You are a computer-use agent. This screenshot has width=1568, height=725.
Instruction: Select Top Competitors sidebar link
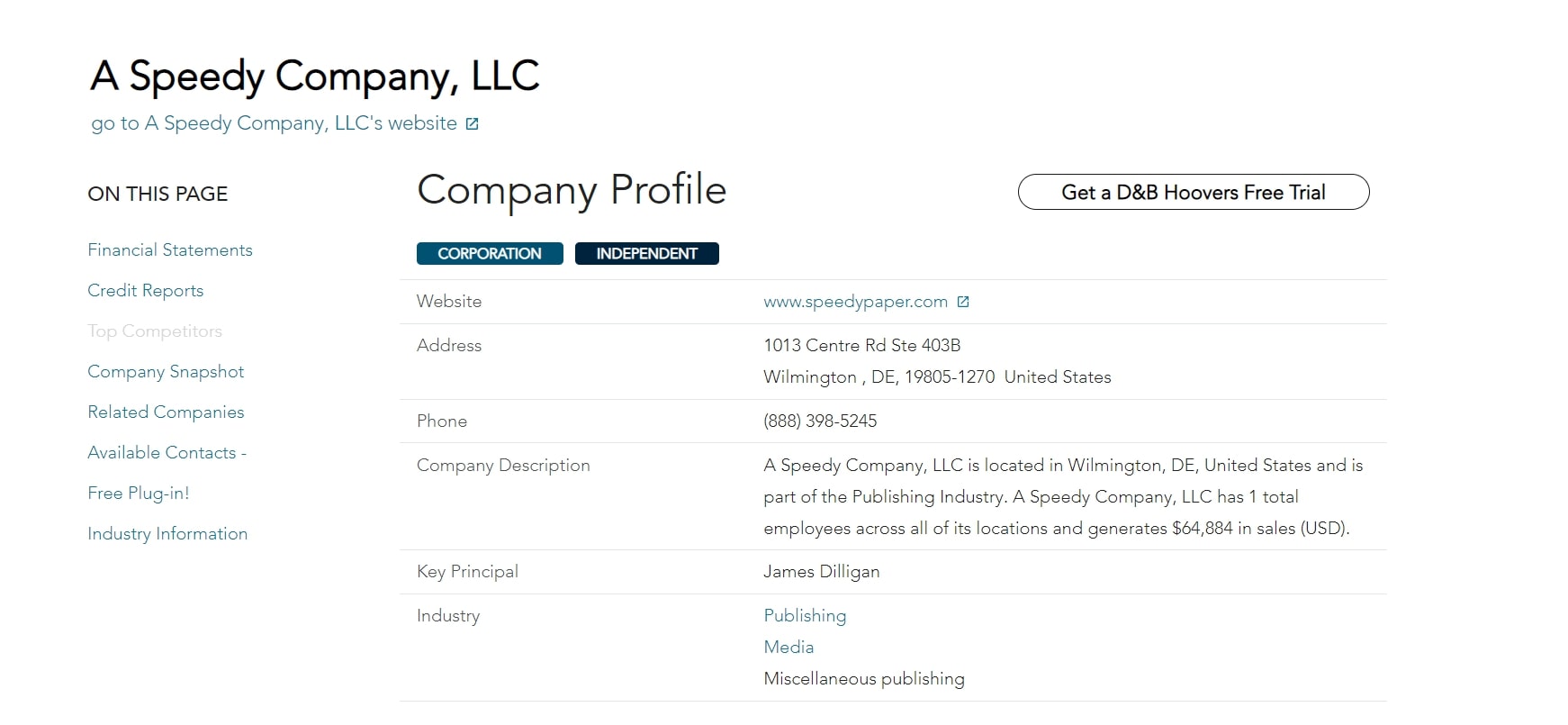point(155,331)
